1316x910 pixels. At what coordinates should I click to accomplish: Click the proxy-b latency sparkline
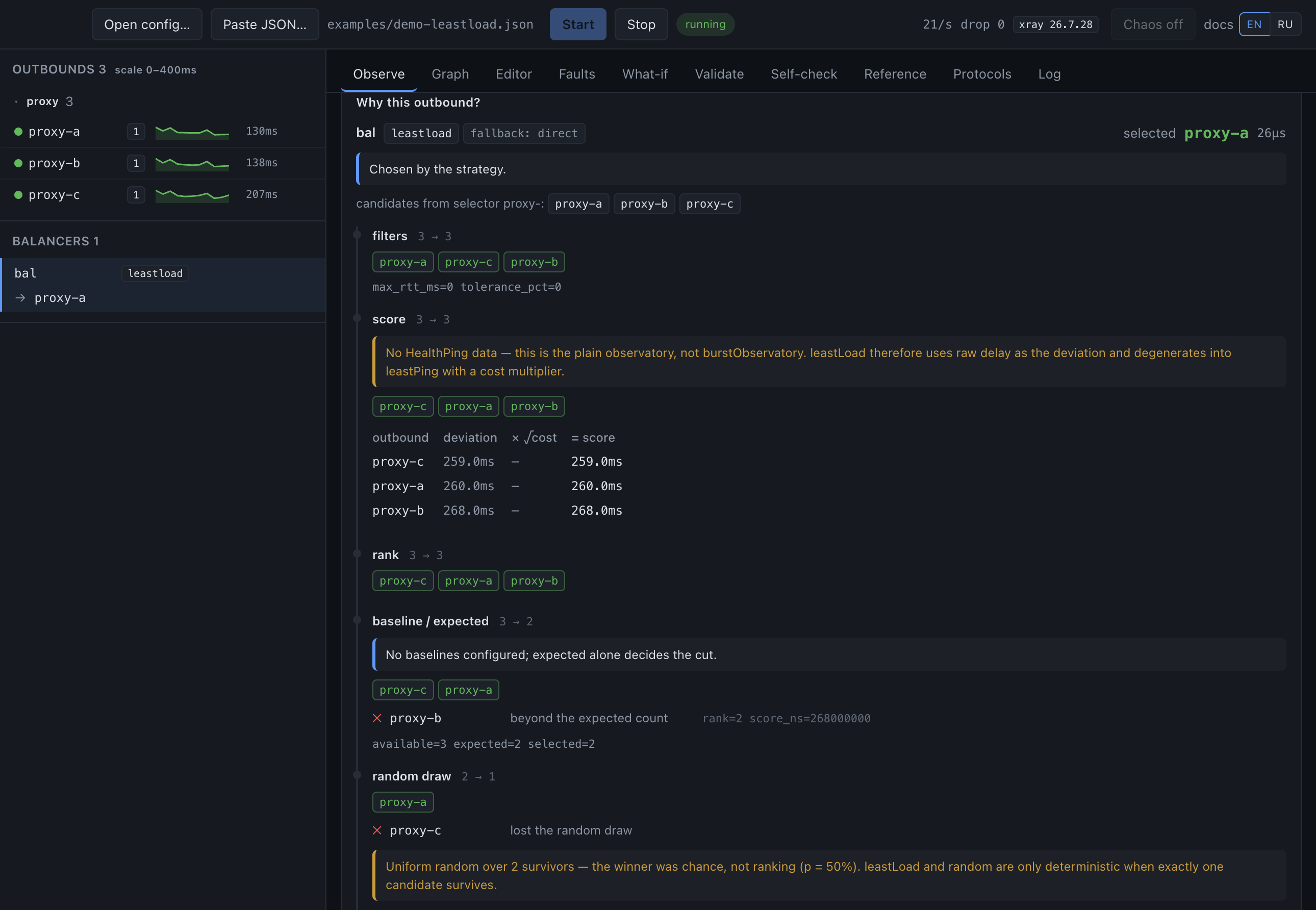pos(192,163)
